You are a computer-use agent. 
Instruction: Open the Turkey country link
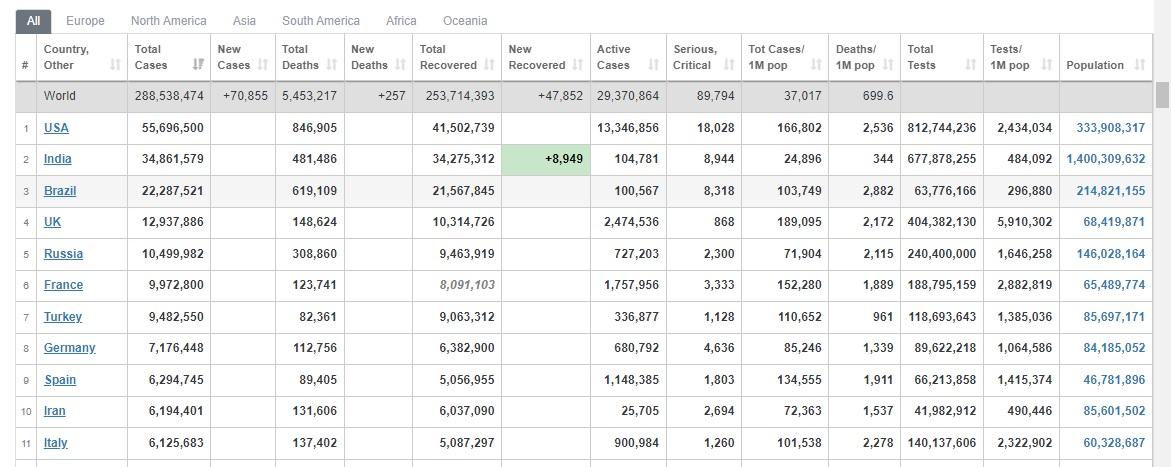point(63,317)
